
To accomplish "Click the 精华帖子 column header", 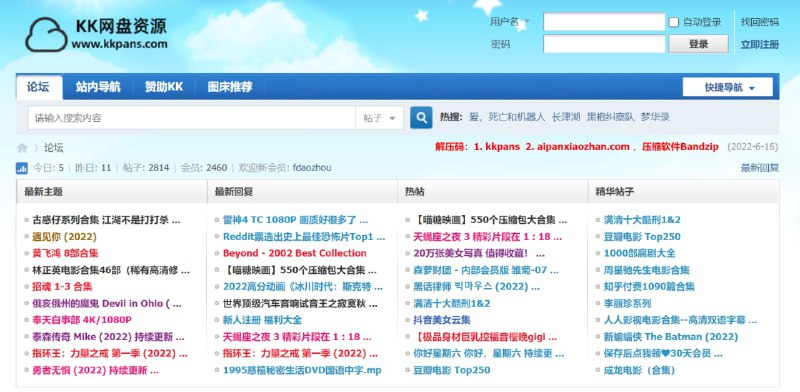I will click(615, 192).
